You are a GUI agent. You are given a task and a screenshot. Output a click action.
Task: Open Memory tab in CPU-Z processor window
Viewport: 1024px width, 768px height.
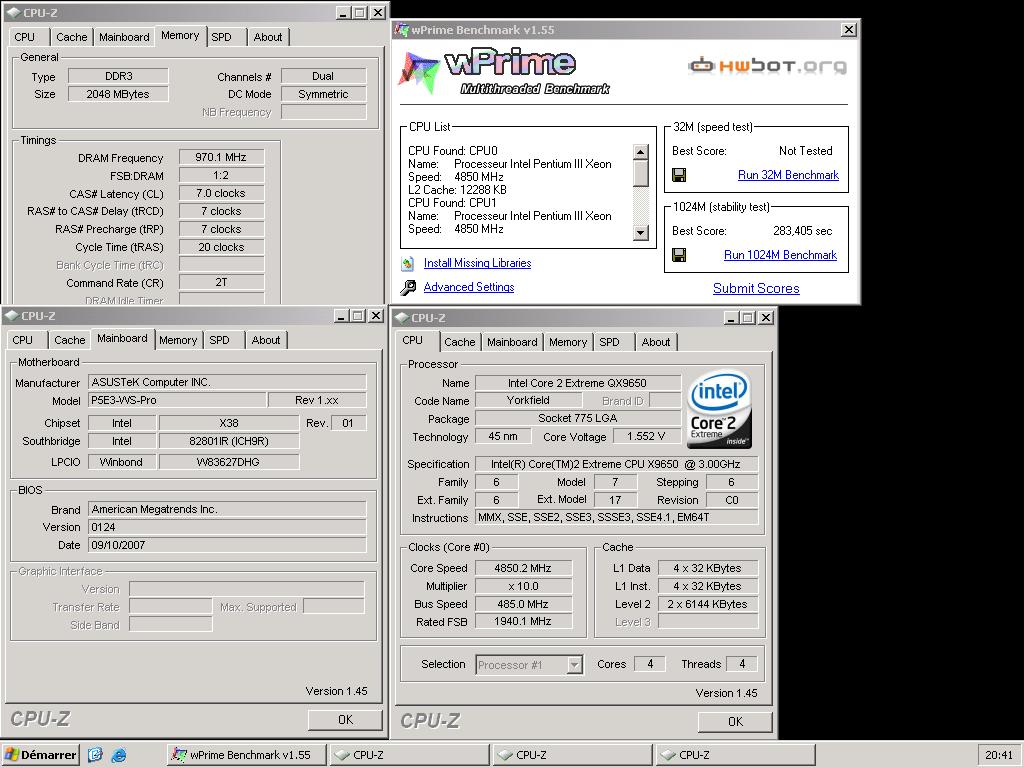coord(568,342)
